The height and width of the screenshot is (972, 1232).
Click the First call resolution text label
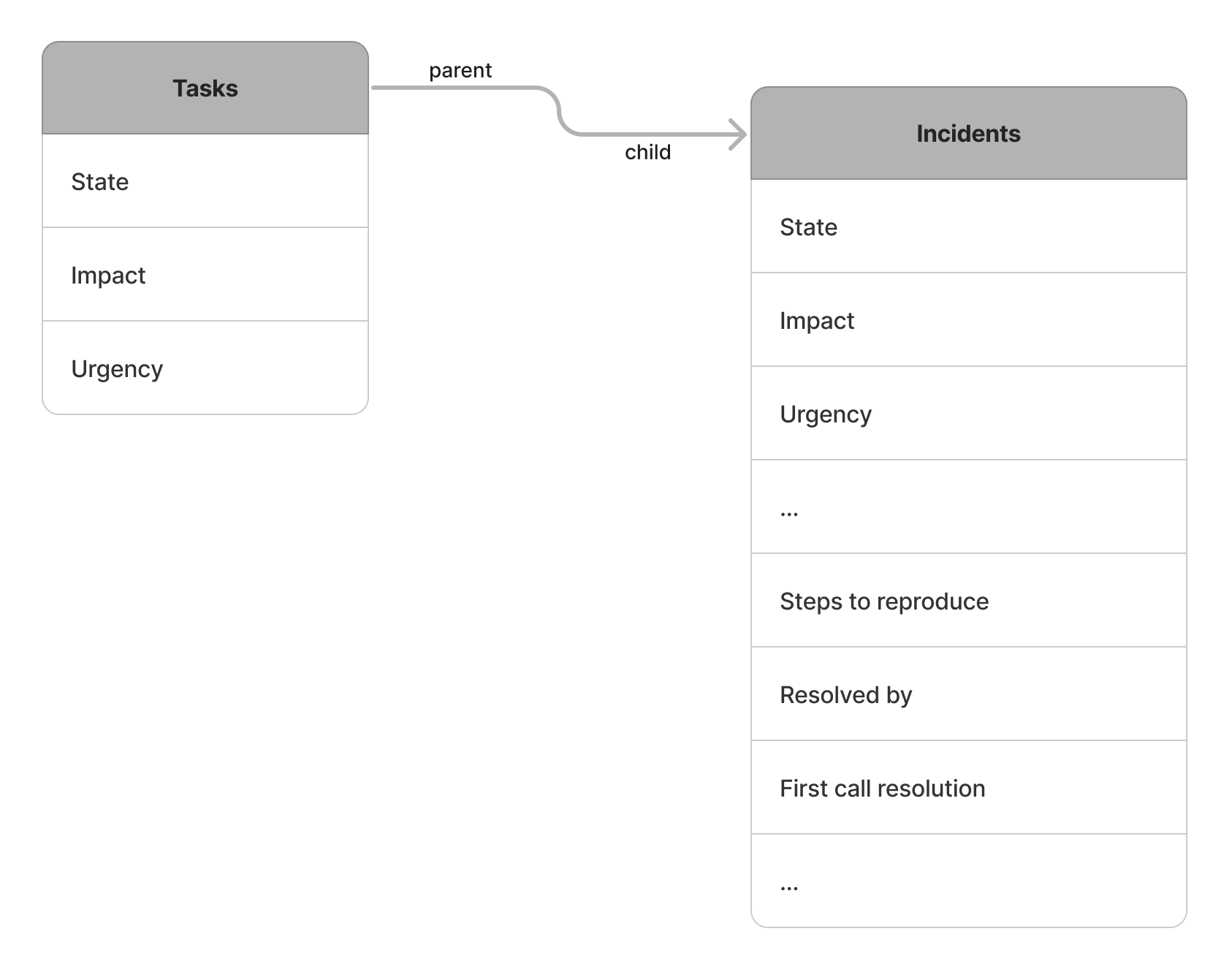click(882, 788)
